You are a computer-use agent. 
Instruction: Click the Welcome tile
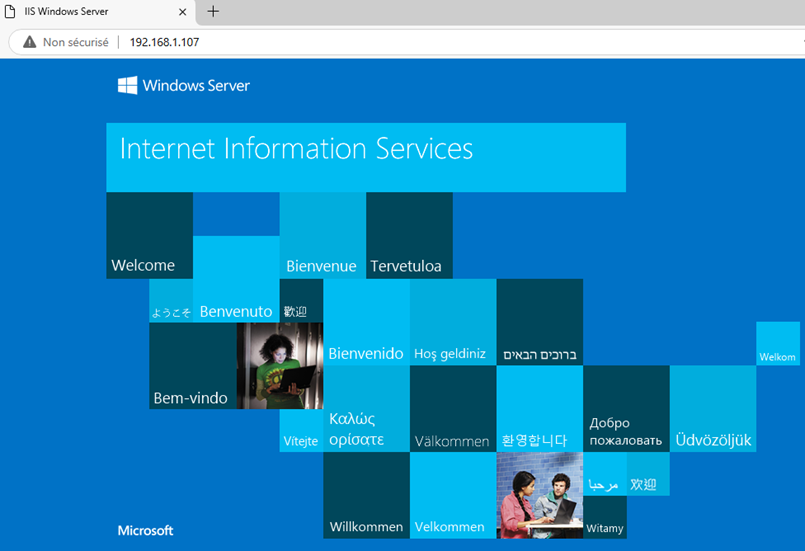[x=149, y=236]
